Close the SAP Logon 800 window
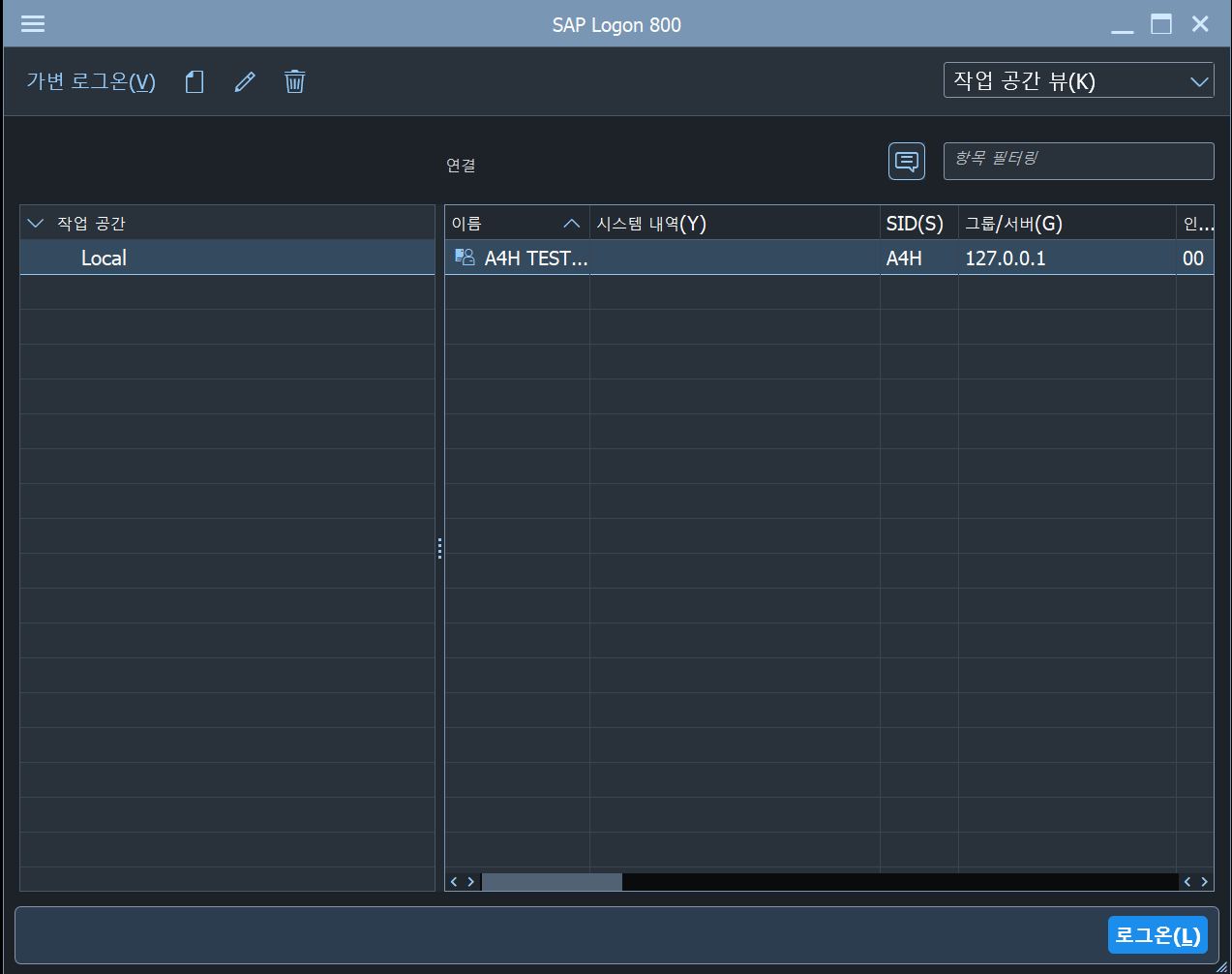 [1200, 24]
